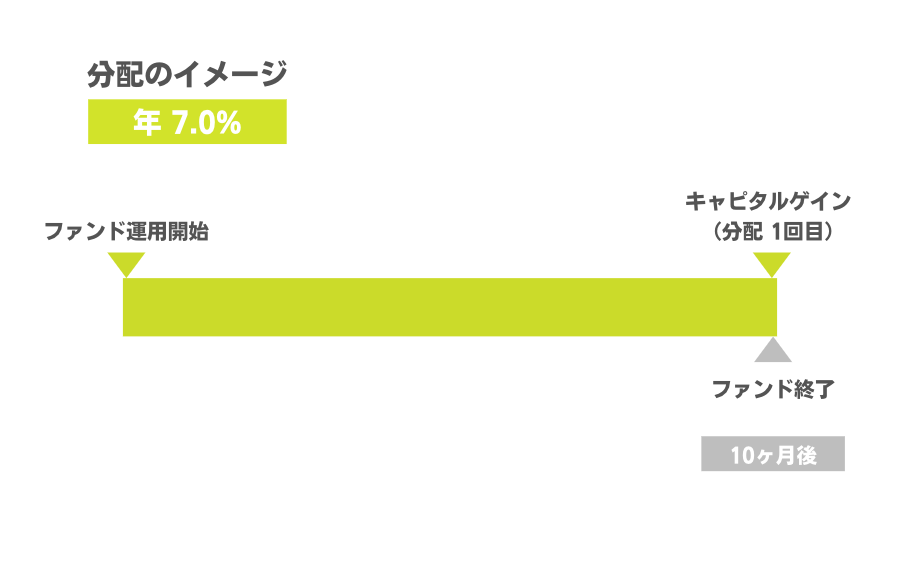This screenshot has height=570, width=900.
Task: Click the 終了 characters below the gray triangle
Action: [815, 389]
